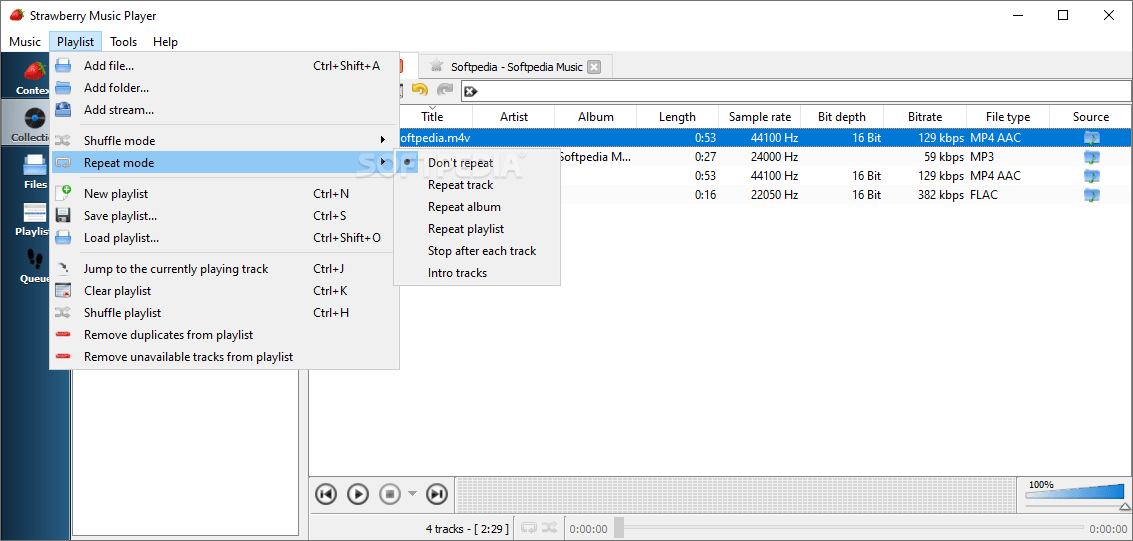Click the 24000 Hz sample rate cell
This screenshot has width=1133, height=541.
point(759,157)
